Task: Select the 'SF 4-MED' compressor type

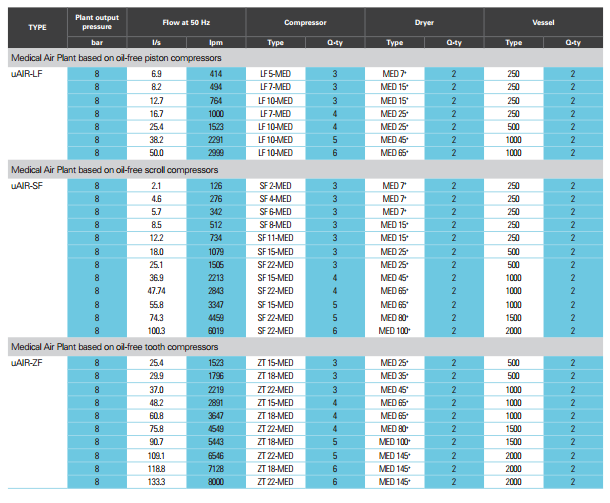Action: coord(275,199)
